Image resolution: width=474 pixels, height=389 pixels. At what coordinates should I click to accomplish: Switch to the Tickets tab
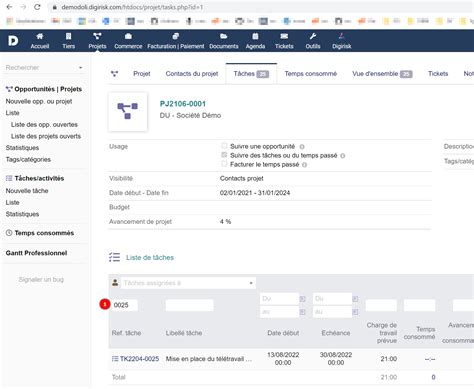(x=438, y=74)
